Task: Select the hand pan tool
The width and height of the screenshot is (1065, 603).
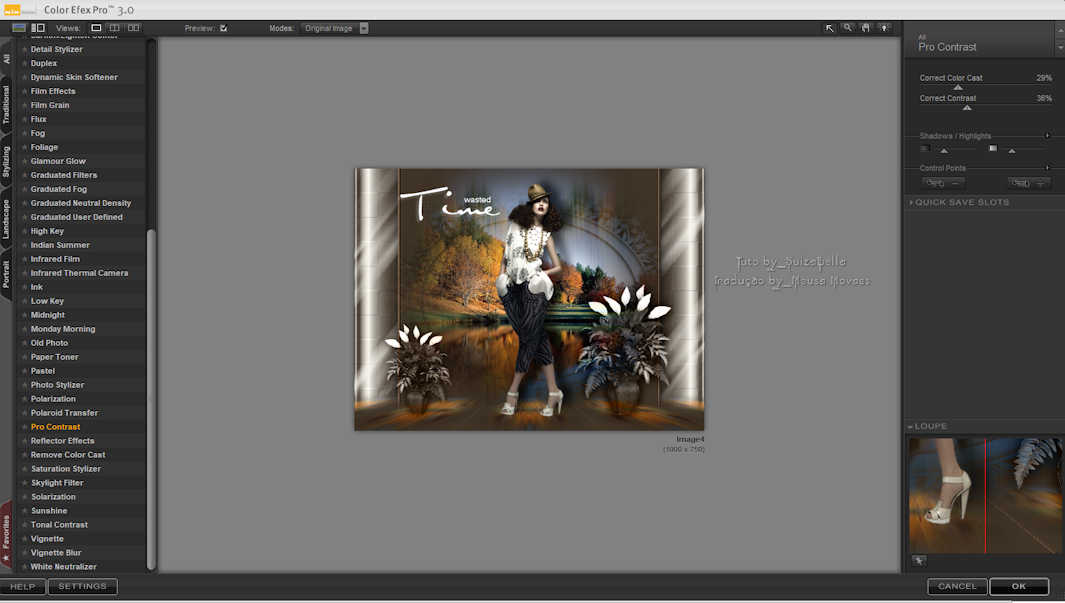Action: point(866,28)
